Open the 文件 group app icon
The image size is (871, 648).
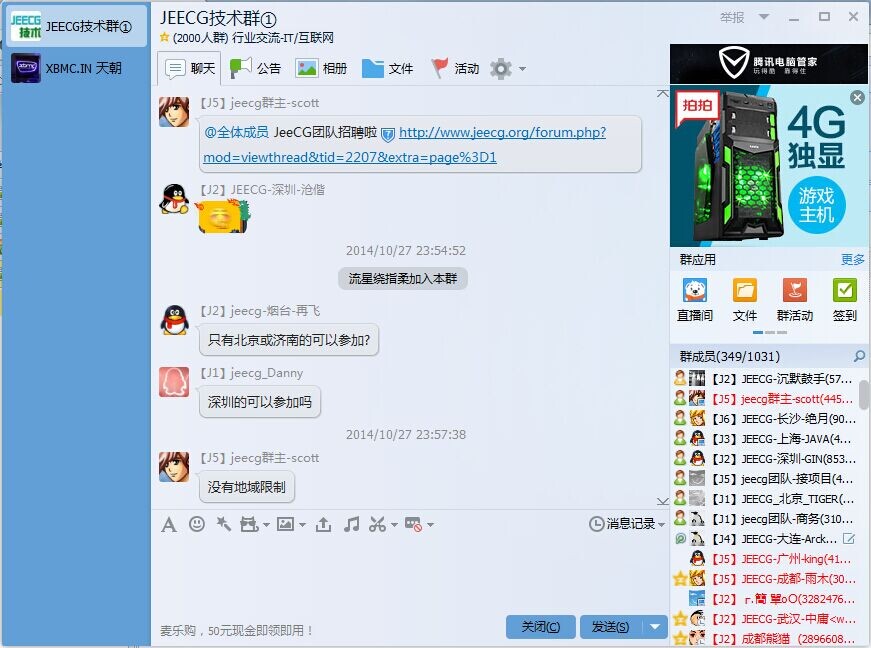(744, 300)
